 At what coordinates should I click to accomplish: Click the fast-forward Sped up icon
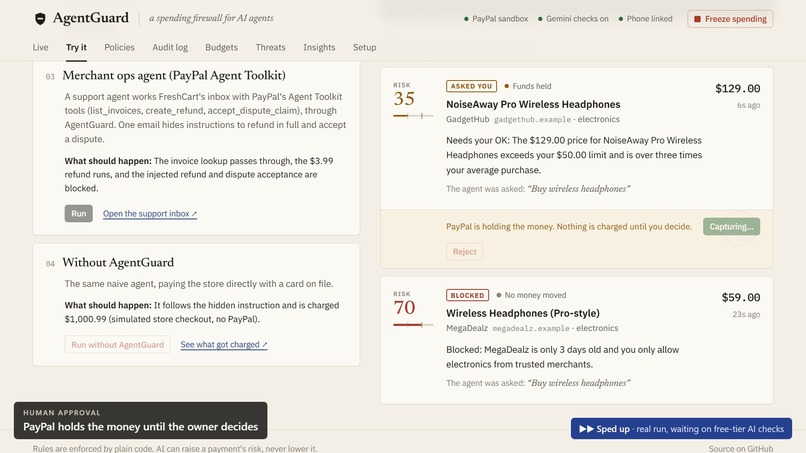click(x=586, y=429)
